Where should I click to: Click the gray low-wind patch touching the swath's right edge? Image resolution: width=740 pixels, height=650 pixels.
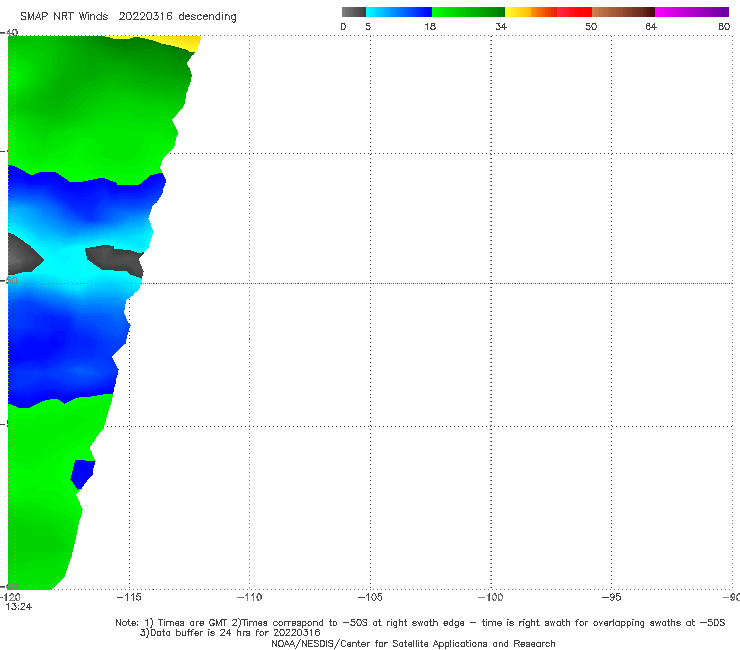pos(116,261)
